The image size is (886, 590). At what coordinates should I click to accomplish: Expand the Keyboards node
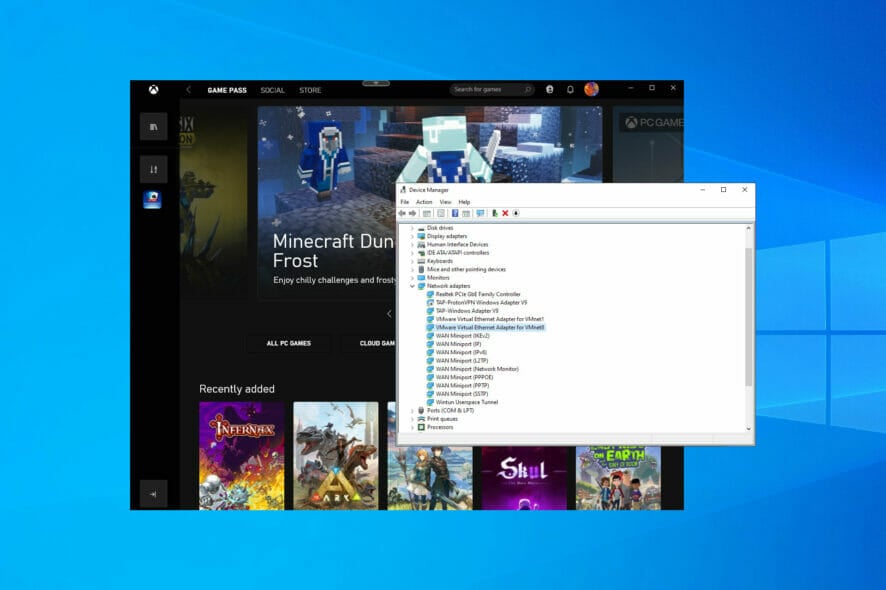pos(412,261)
